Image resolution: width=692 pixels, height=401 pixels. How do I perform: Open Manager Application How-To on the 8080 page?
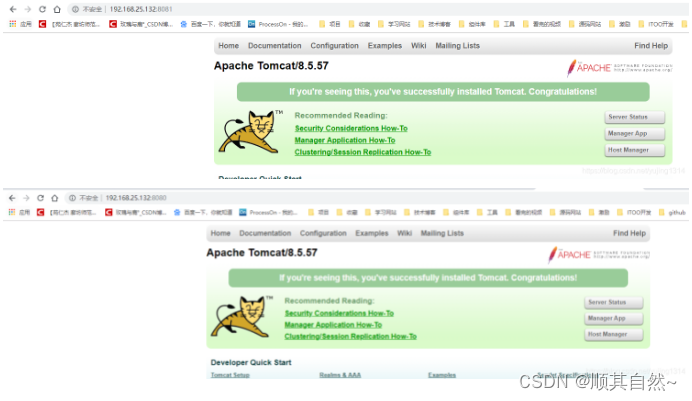tap(333, 325)
